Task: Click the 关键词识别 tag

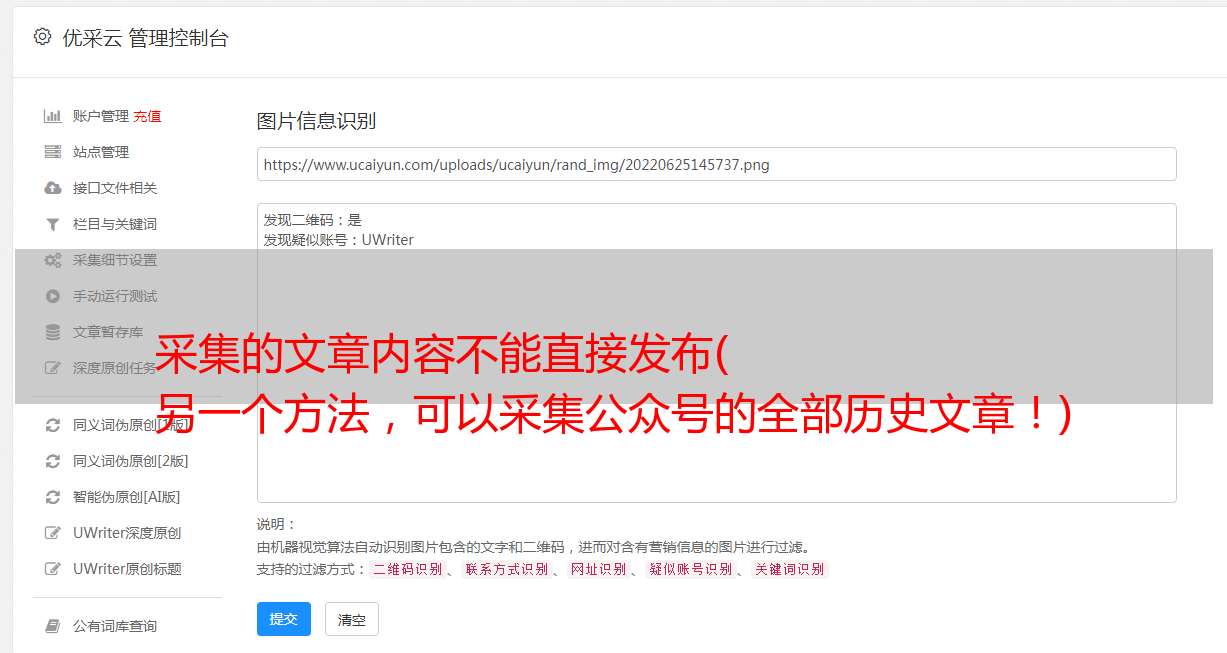Action: coord(790,569)
